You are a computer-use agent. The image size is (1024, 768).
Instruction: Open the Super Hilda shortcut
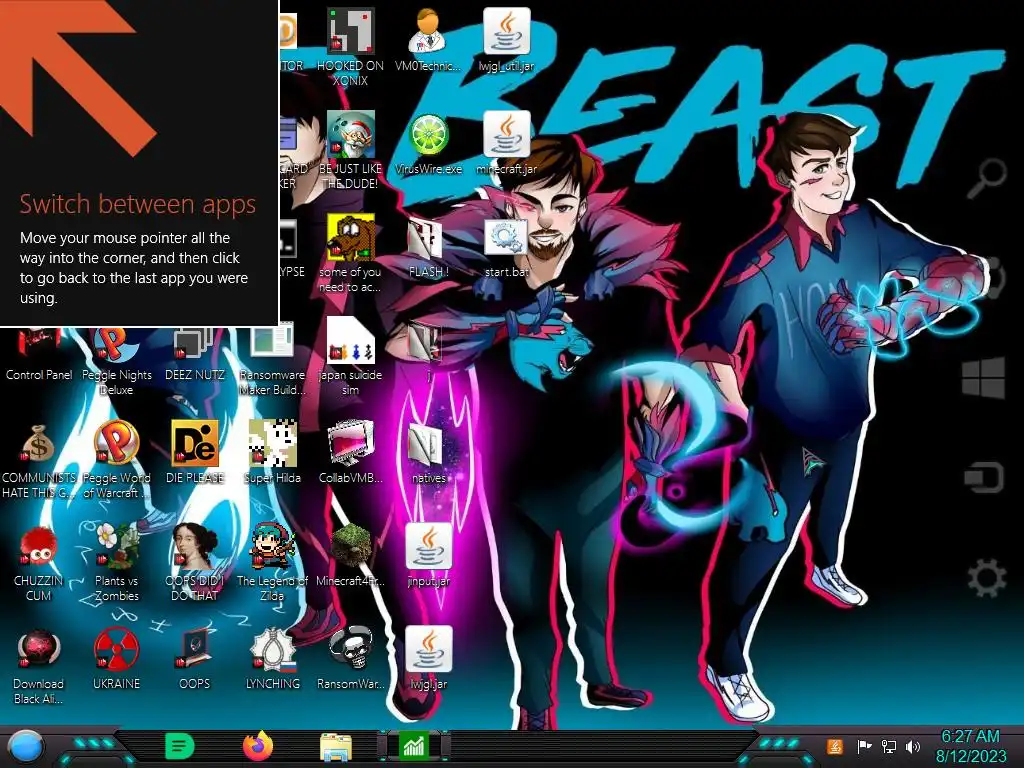tap(272, 444)
